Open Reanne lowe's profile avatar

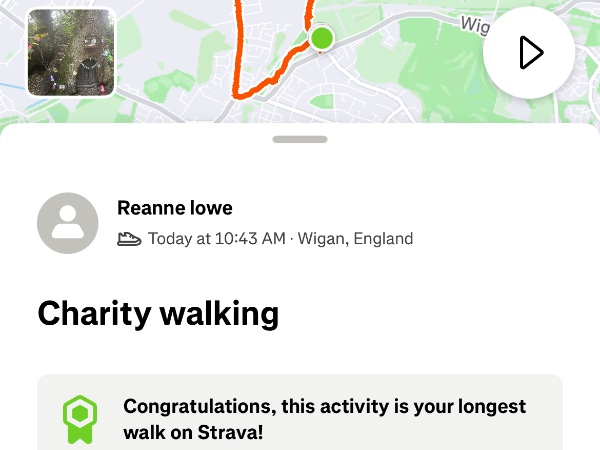click(68, 222)
